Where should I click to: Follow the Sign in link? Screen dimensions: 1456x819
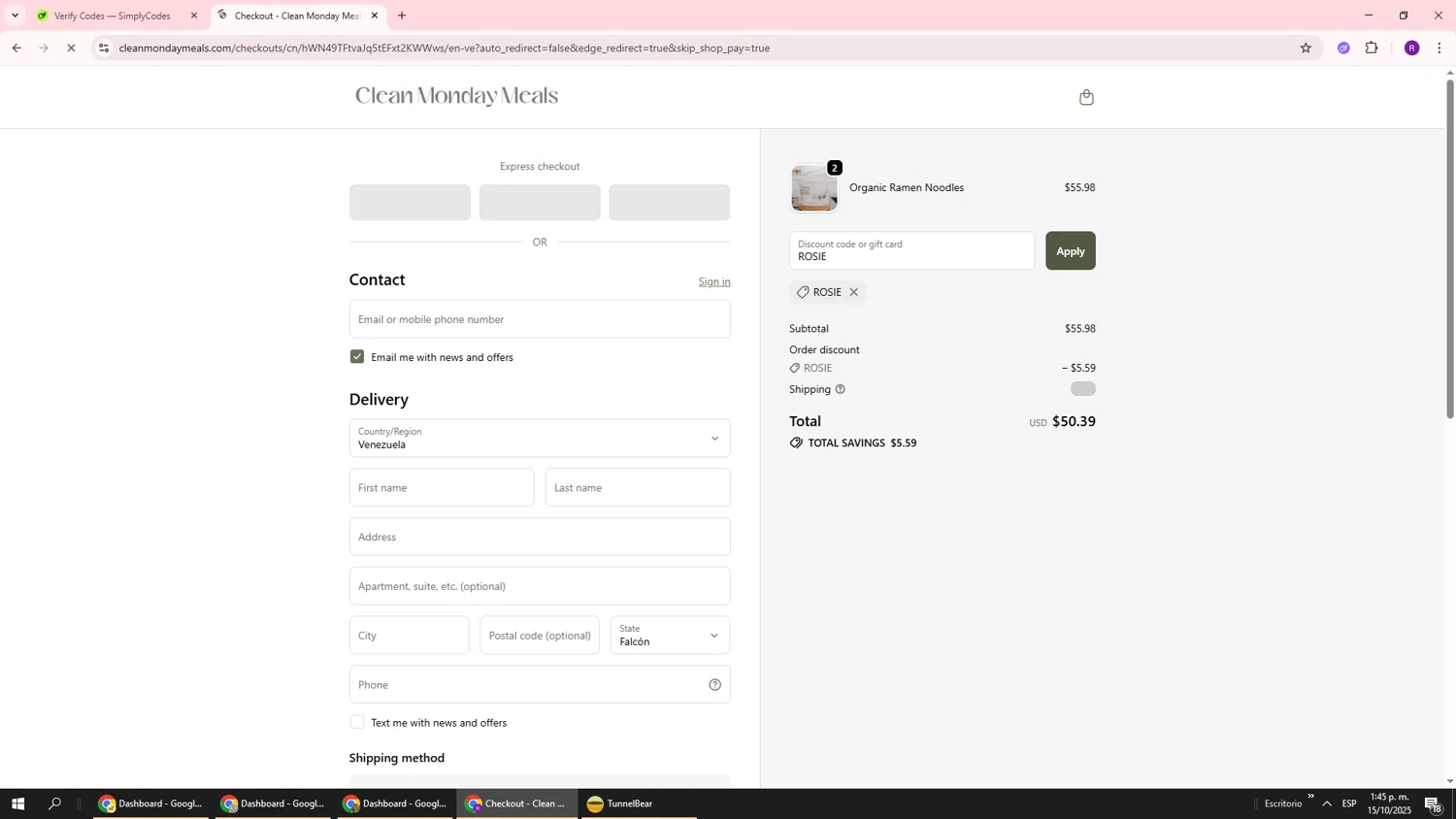click(713, 281)
